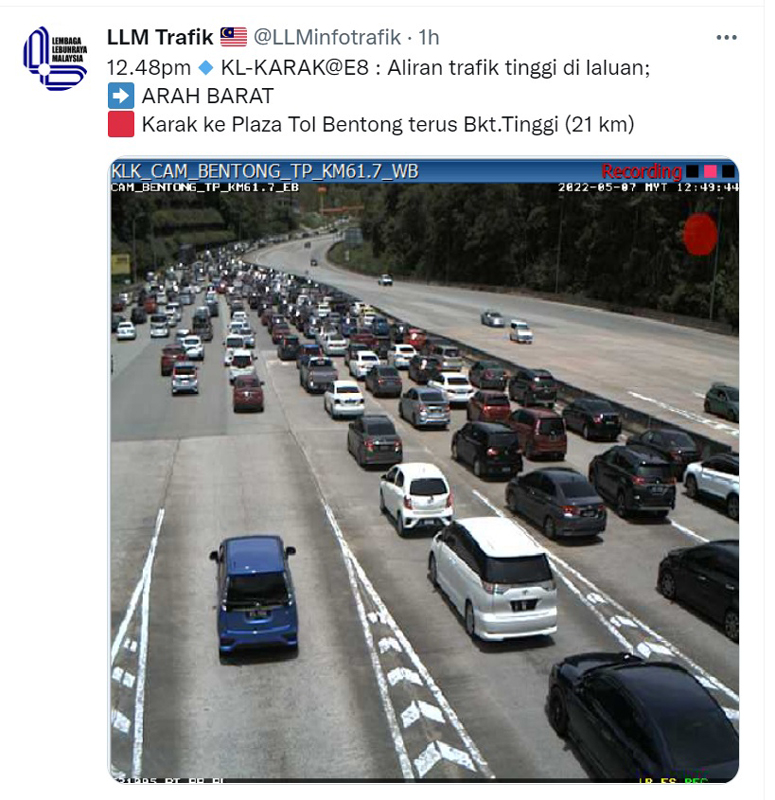Image resolution: width=775 pixels, height=800 pixels.
Task: Click the red square emoji before Karak
Action: tap(121, 124)
